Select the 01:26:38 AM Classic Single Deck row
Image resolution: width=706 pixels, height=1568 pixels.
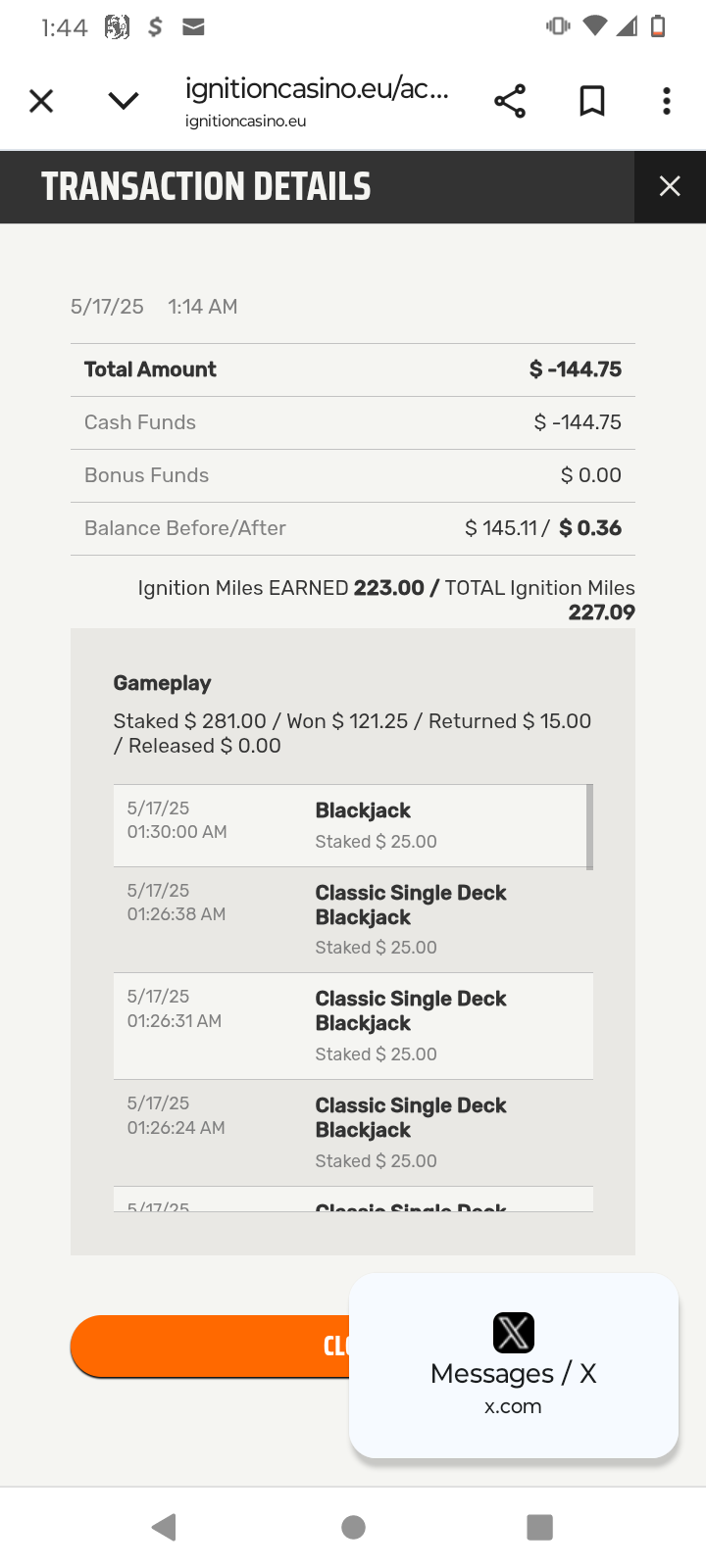point(353,919)
